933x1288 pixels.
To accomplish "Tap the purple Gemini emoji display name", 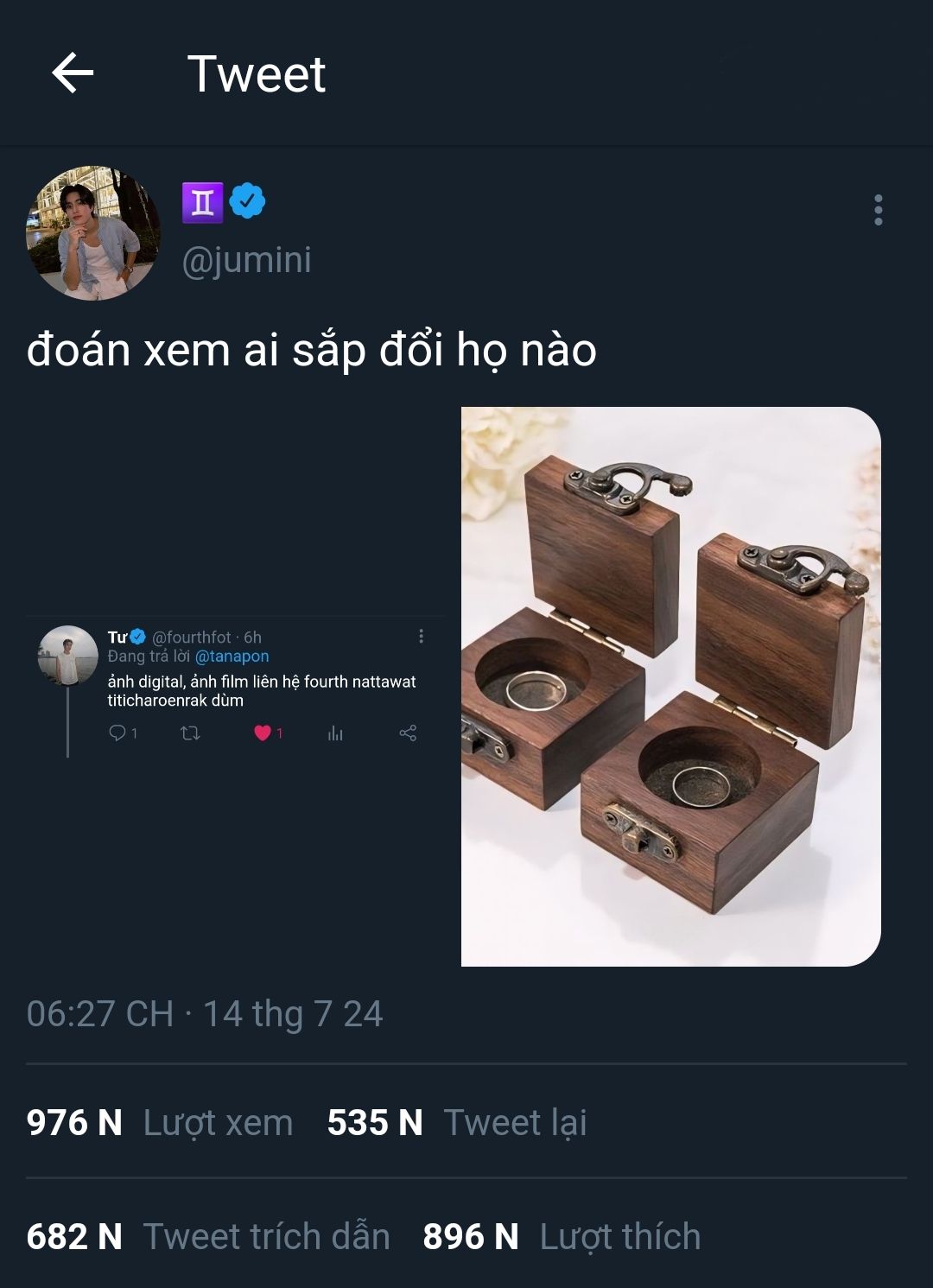I will click(x=202, y=202).
